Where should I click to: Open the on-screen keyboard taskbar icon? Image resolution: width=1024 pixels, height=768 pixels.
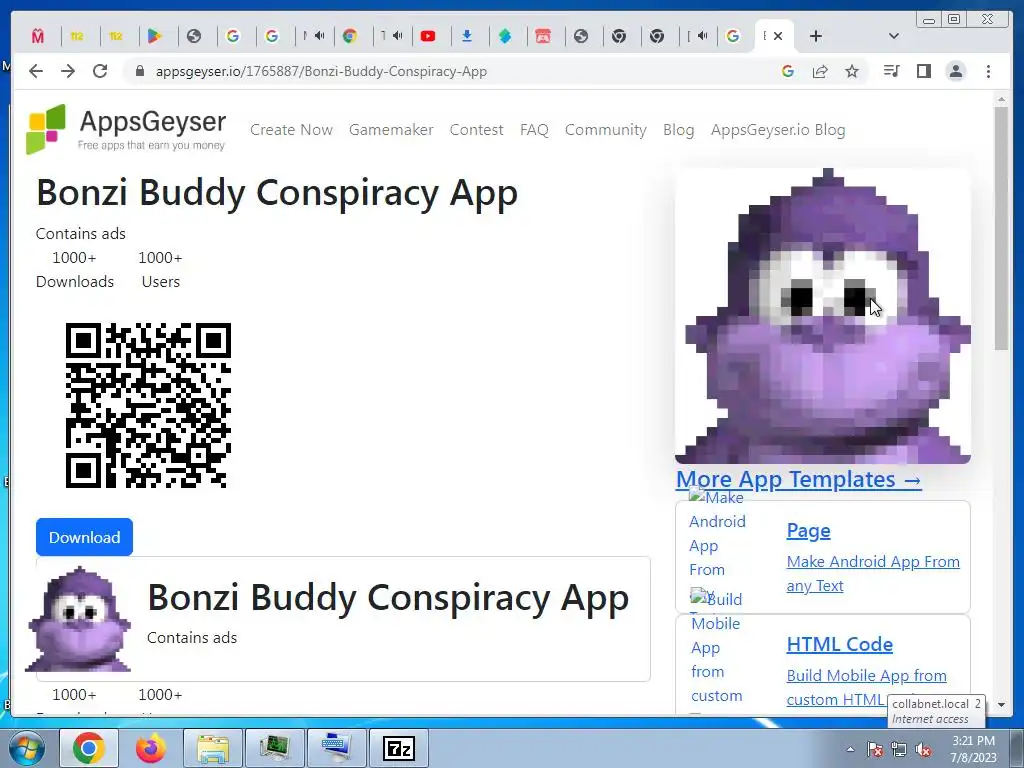pyautogui.click(x=337, y=748)
